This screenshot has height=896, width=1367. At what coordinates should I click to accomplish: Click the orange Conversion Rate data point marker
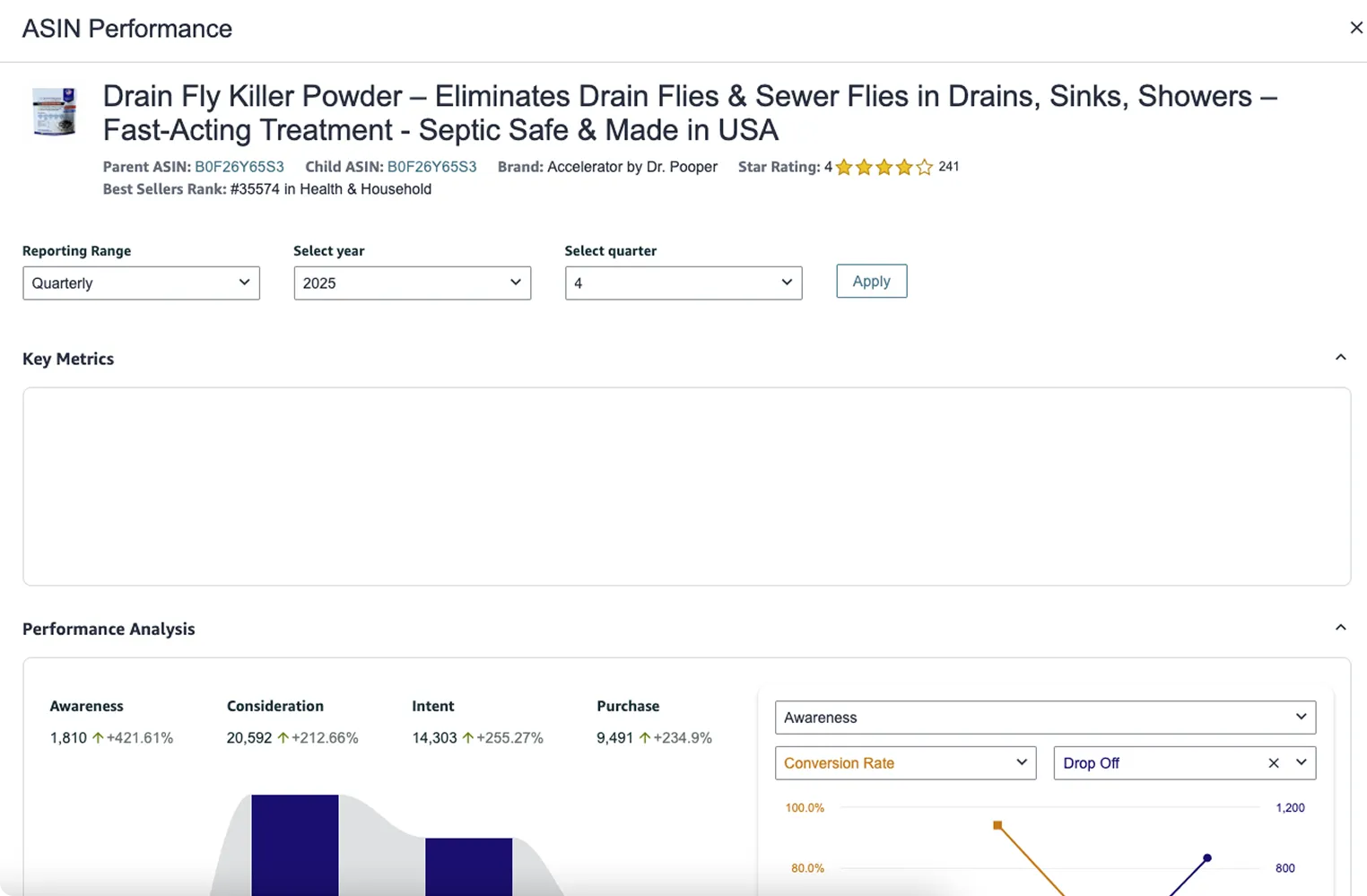tap(998, 825)
